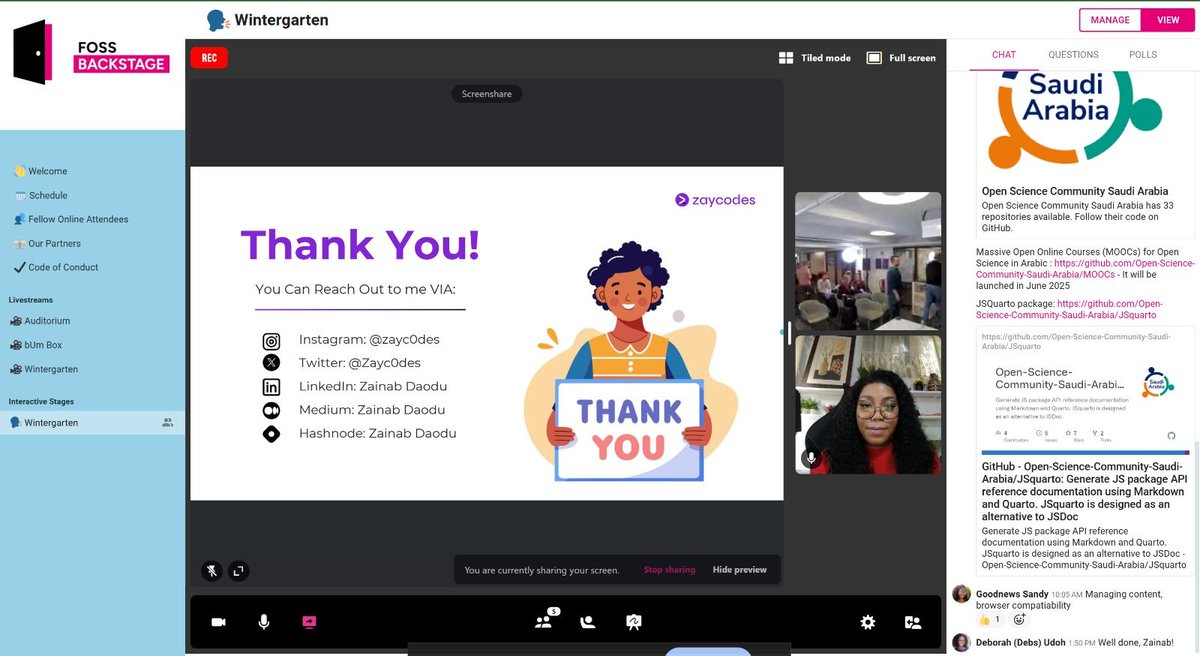The height and width of the screenshot is (656, 1200).
Task: Mute the microphone in bottom toolbar
Action: click(x=264, y=622)
